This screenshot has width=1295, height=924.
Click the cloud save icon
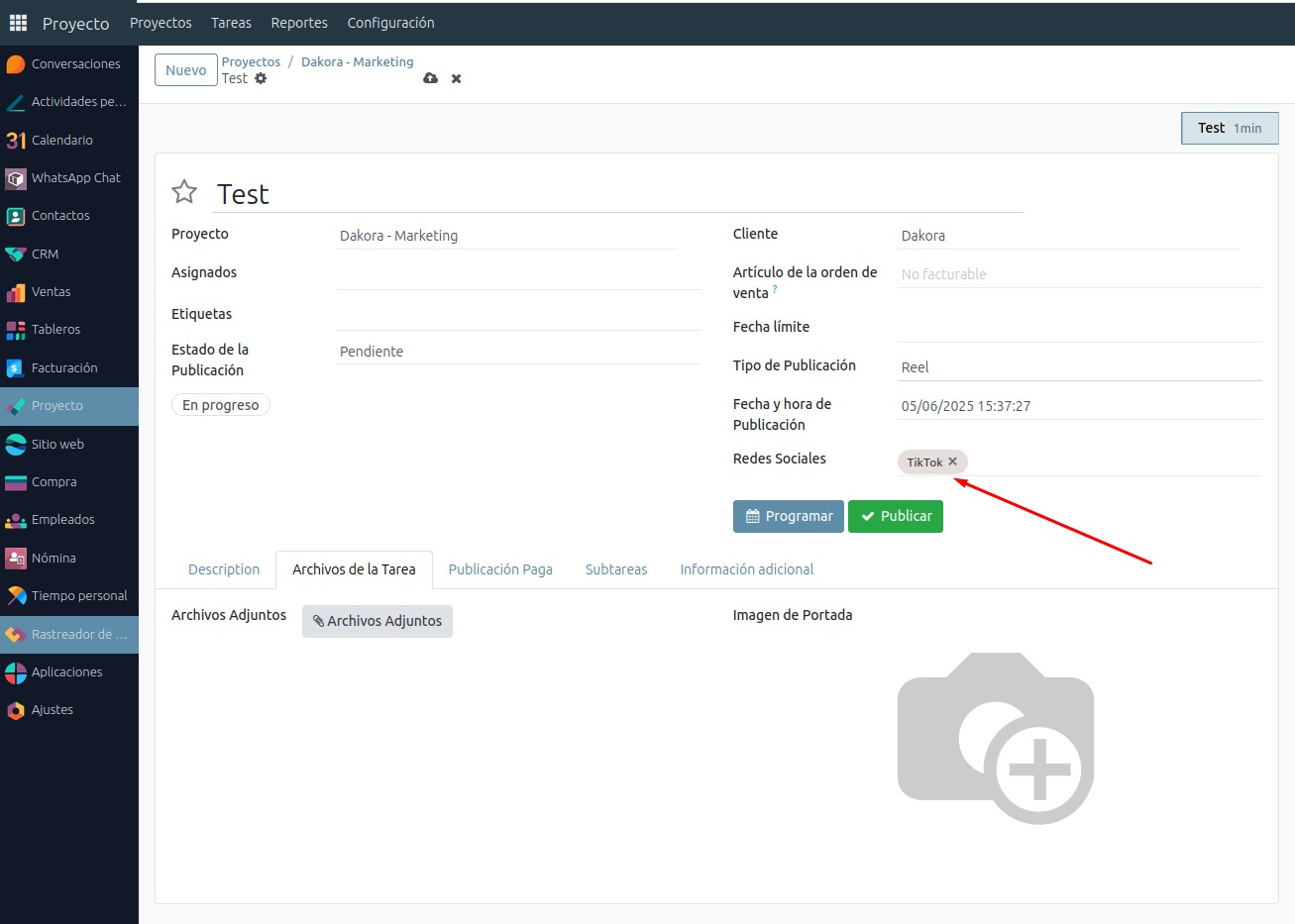pyautogui.click(x=430, y=78)
